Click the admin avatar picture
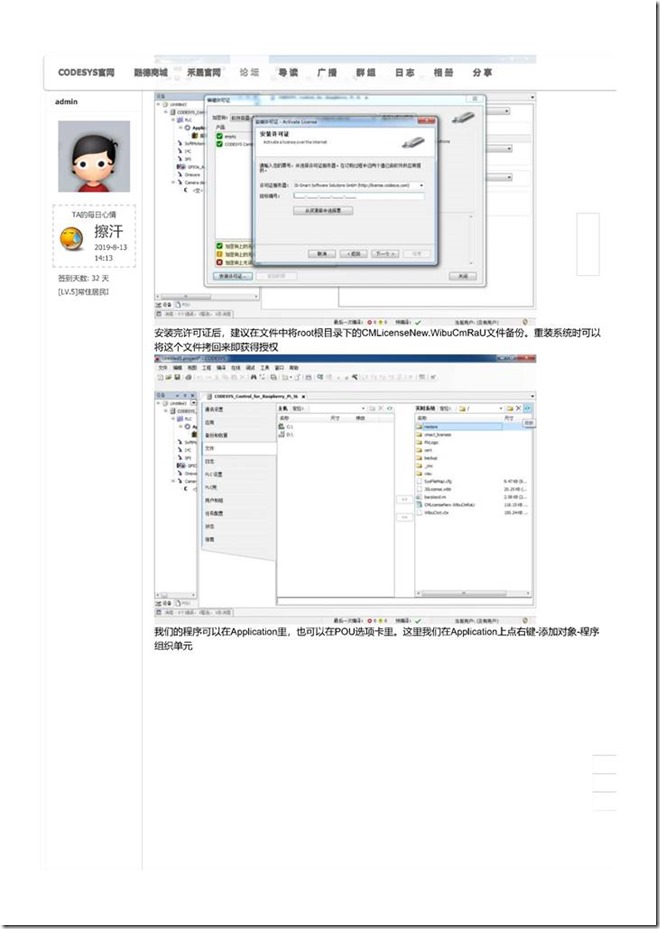The width and height of the screenshot is (660, 929). [94, 156]
